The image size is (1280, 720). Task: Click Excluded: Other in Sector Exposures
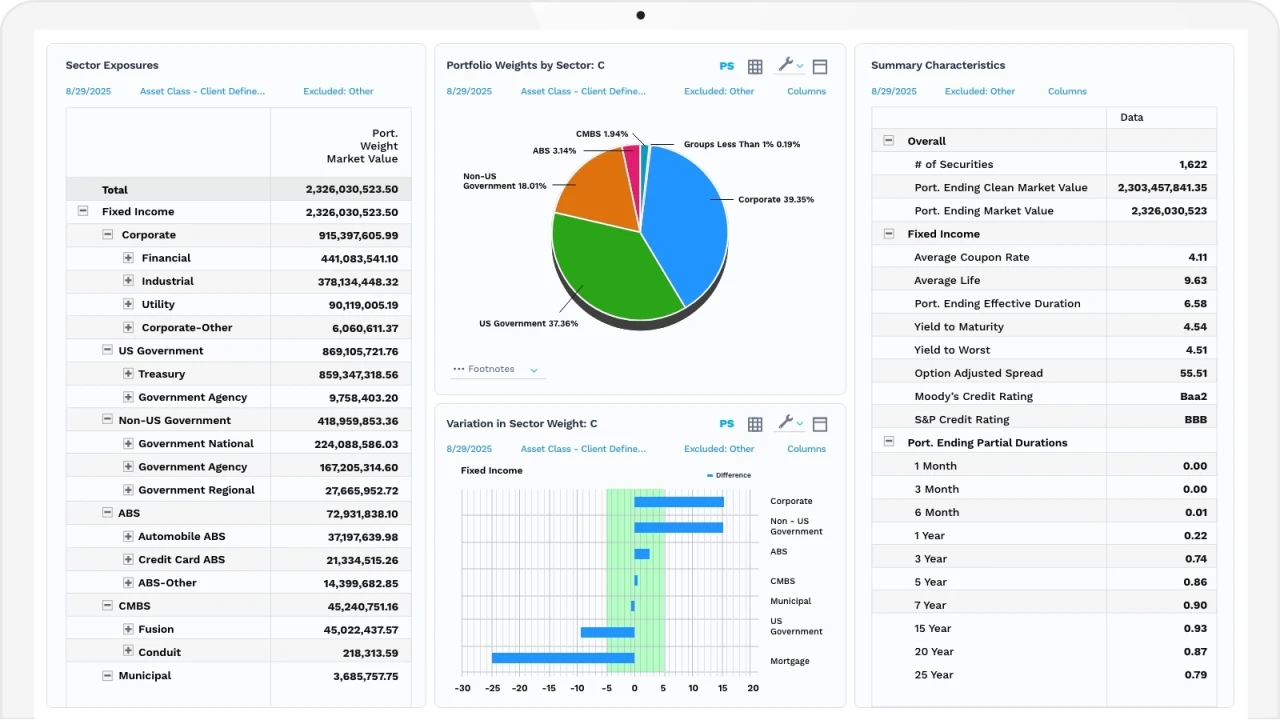338,91
